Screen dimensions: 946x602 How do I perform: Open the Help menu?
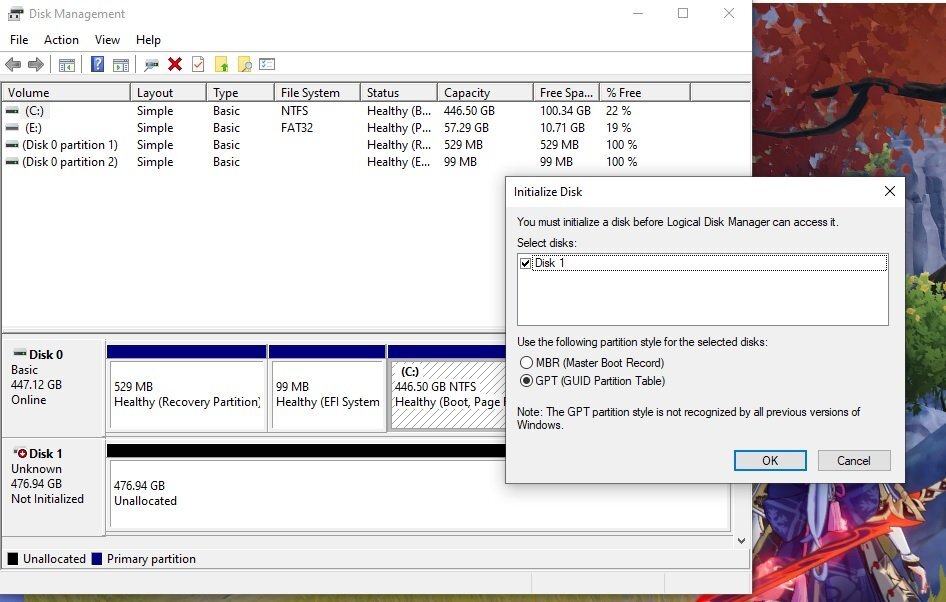pyautogui.click(x=148, y=40)
